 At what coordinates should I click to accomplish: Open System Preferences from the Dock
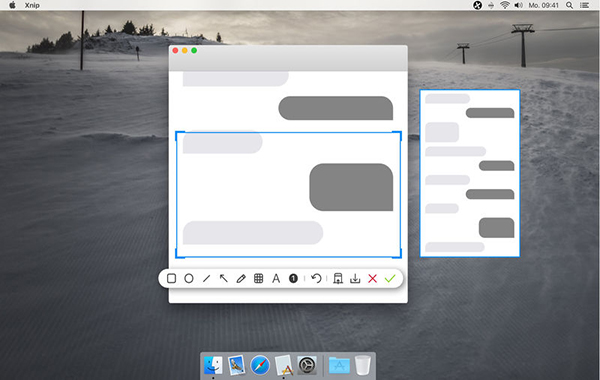(307, 365)
